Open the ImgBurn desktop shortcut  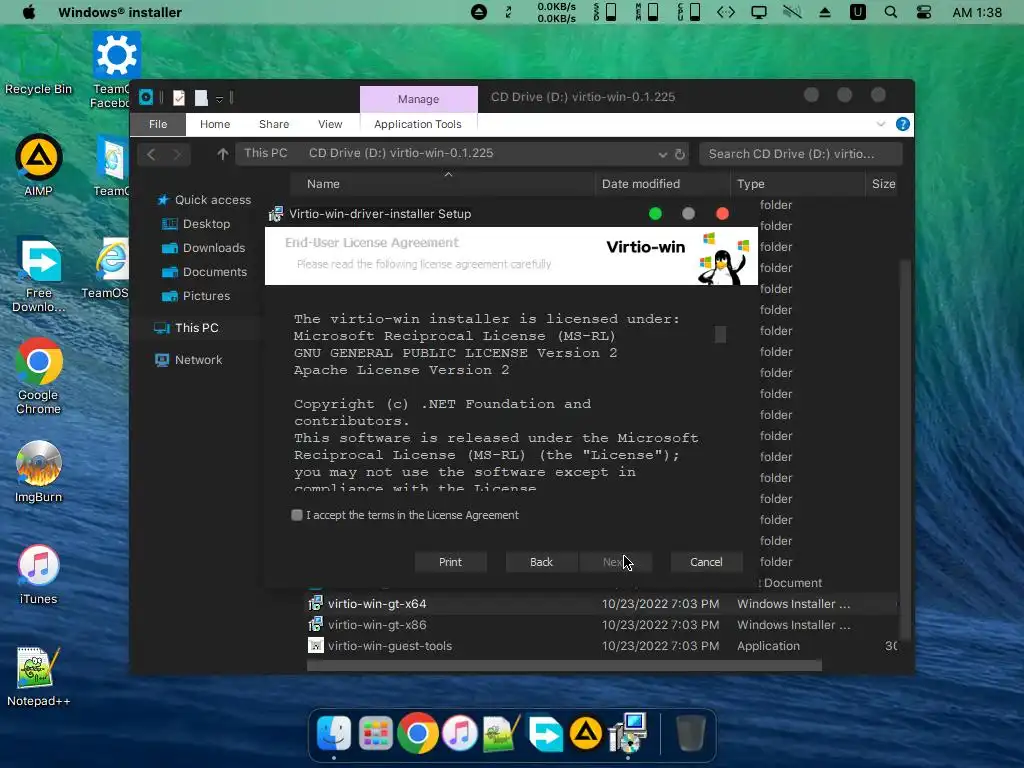click(39, 472)
